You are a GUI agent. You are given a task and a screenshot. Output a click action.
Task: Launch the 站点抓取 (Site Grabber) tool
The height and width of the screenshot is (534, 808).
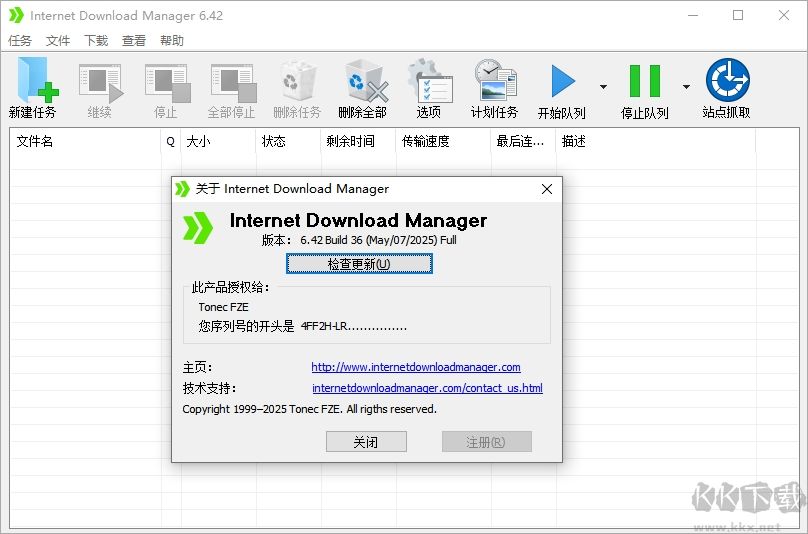point(727,82)
